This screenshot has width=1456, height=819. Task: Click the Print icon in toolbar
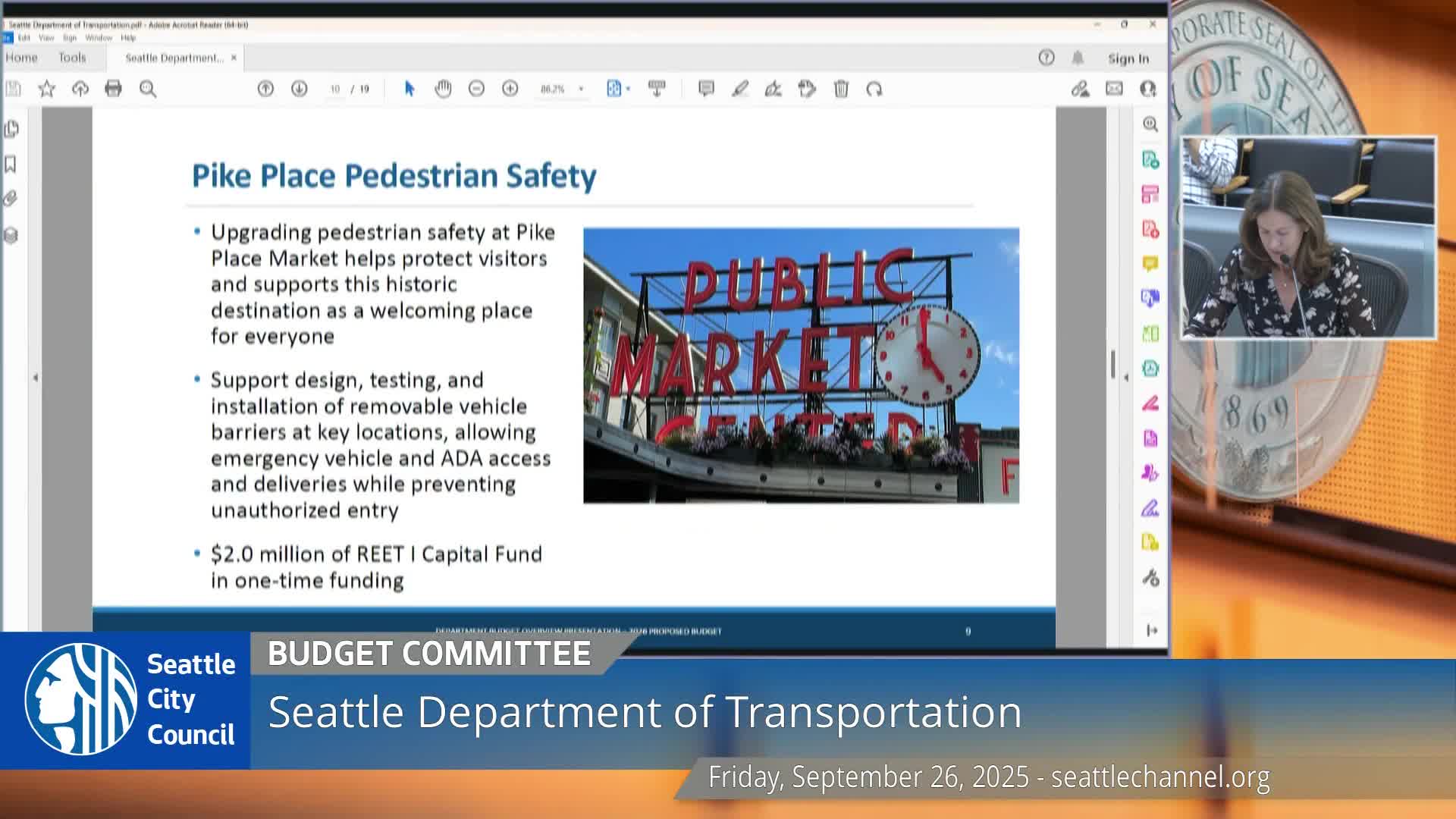pos(112,89)
